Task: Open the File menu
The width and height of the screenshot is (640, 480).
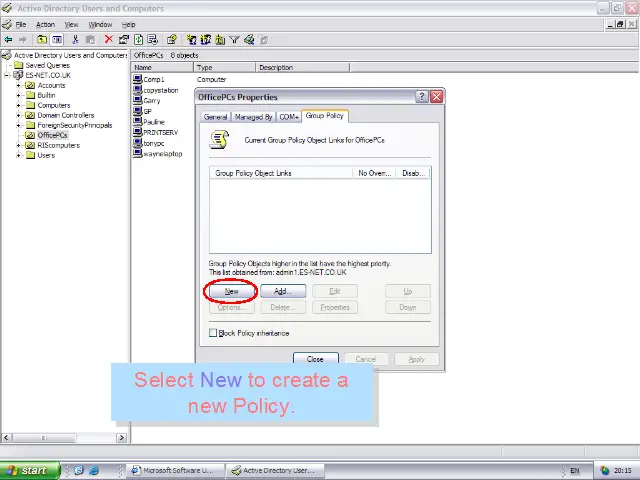Action: [21, 24]
